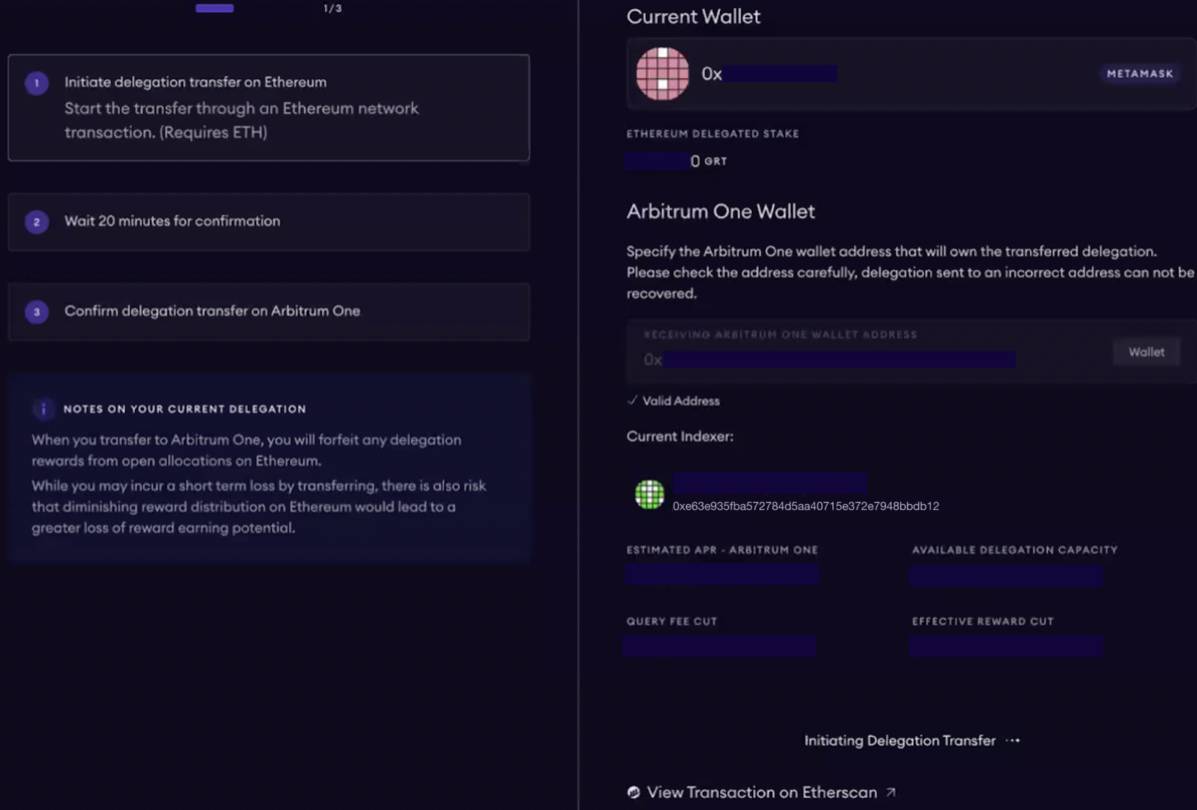
Task: Click the Valid Address checkmark
Action: pyautogui.click(x=632, y=401)
